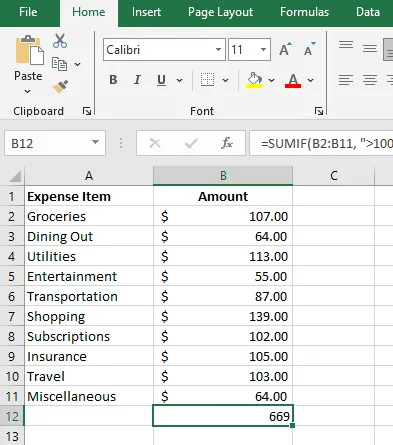Decrease font size with smaller A
The height and width of the screenshot is (445, 393).
[x=309, y=50]
